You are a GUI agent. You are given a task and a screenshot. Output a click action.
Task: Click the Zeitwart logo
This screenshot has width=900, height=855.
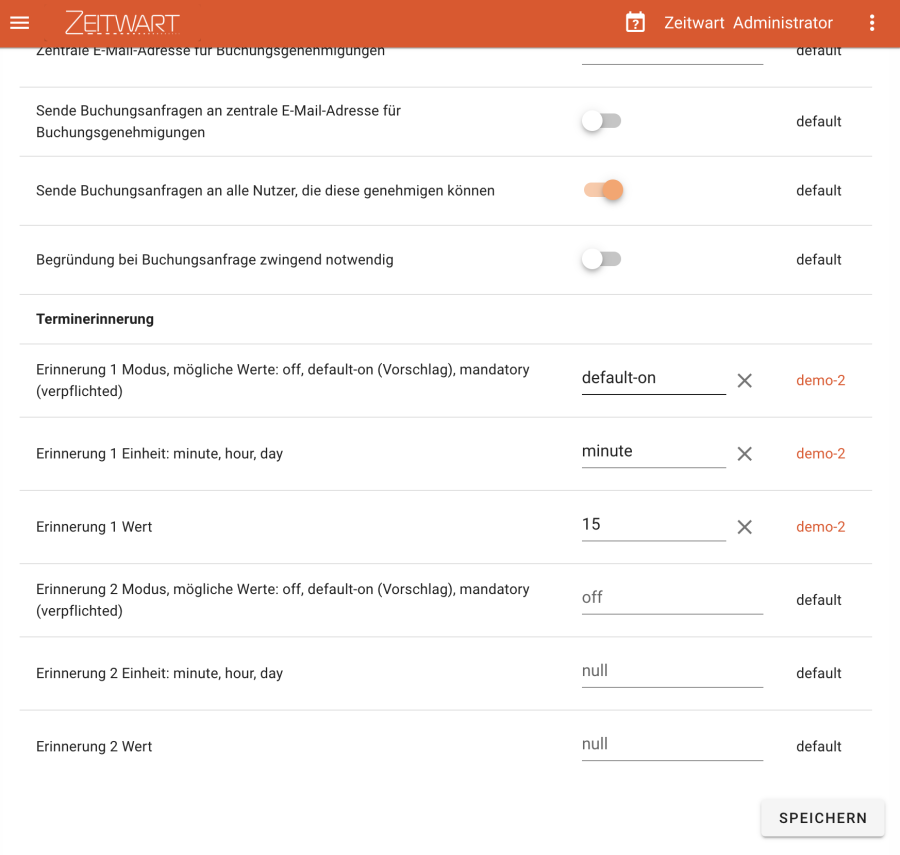tap(122, 23)
